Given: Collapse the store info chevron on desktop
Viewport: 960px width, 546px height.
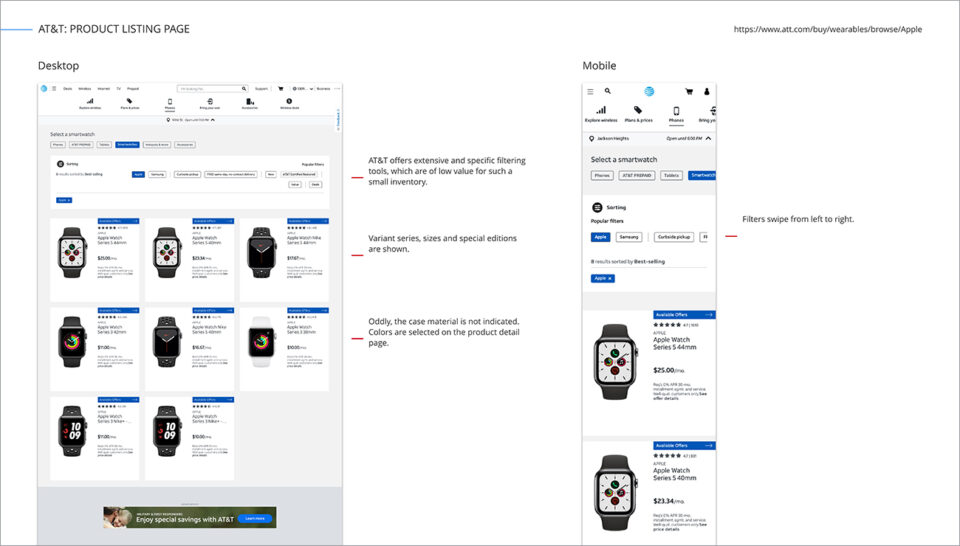Looking at the screenshot, I should pos(212,120).
